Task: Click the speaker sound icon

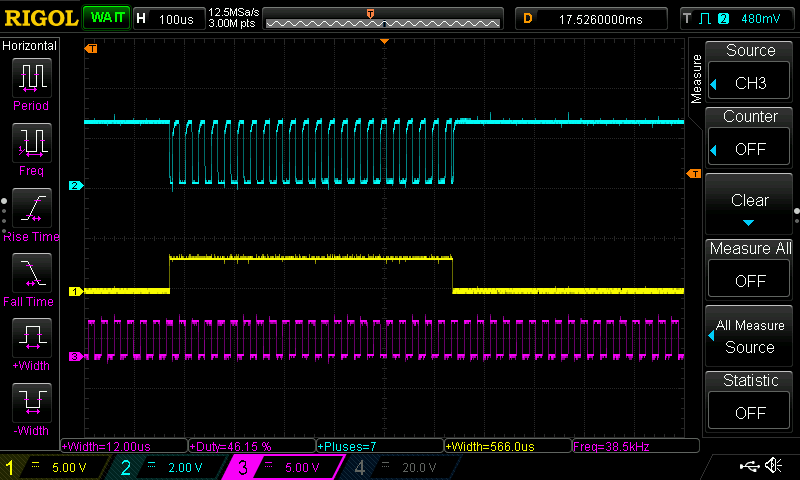Action: (774, 466)
